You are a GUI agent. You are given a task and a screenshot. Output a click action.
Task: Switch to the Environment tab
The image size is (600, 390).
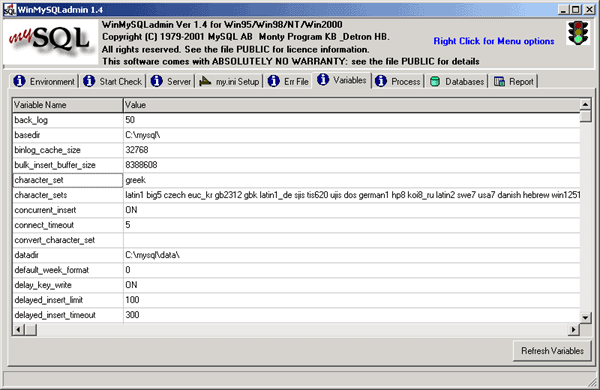coord(44,81)
